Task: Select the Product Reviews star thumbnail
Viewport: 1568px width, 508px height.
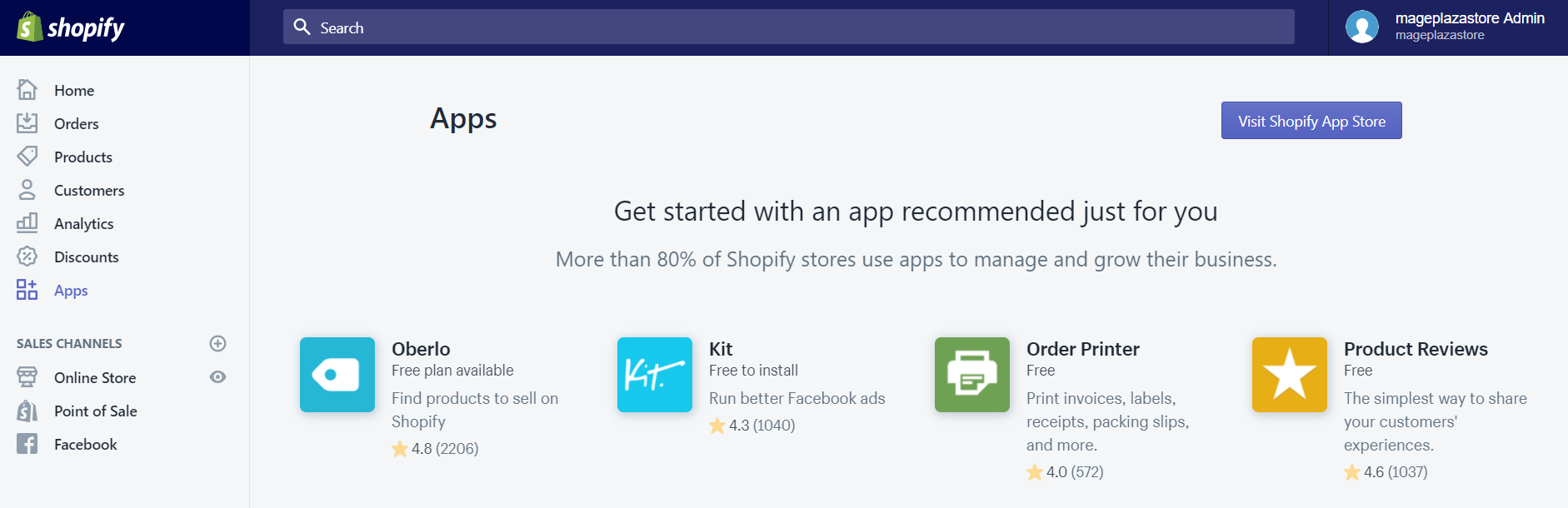Action: click(1290, 375)
